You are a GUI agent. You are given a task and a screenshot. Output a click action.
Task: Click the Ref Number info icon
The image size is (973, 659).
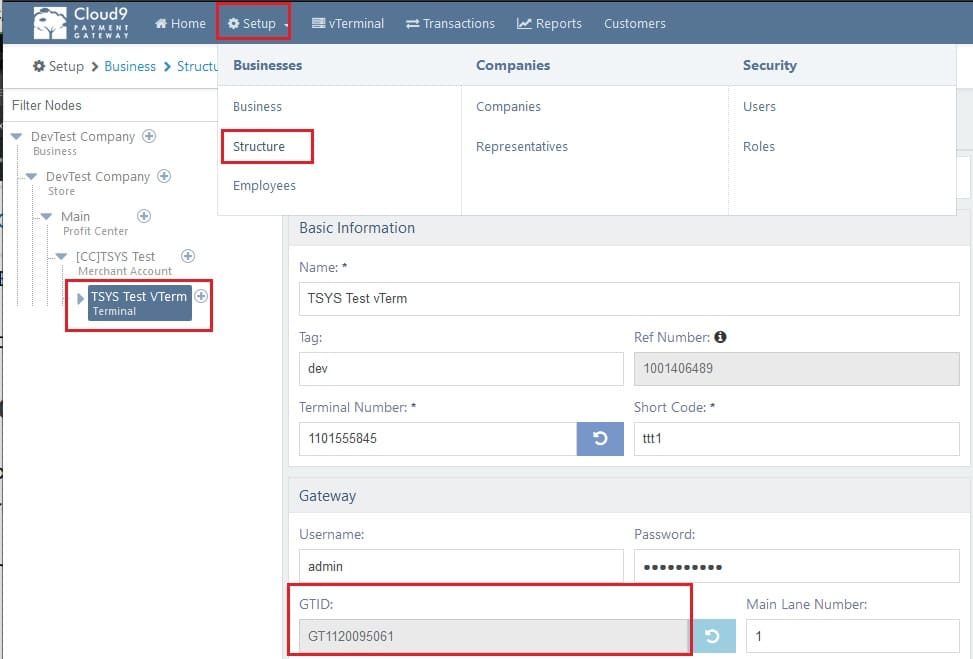point(720,337)
